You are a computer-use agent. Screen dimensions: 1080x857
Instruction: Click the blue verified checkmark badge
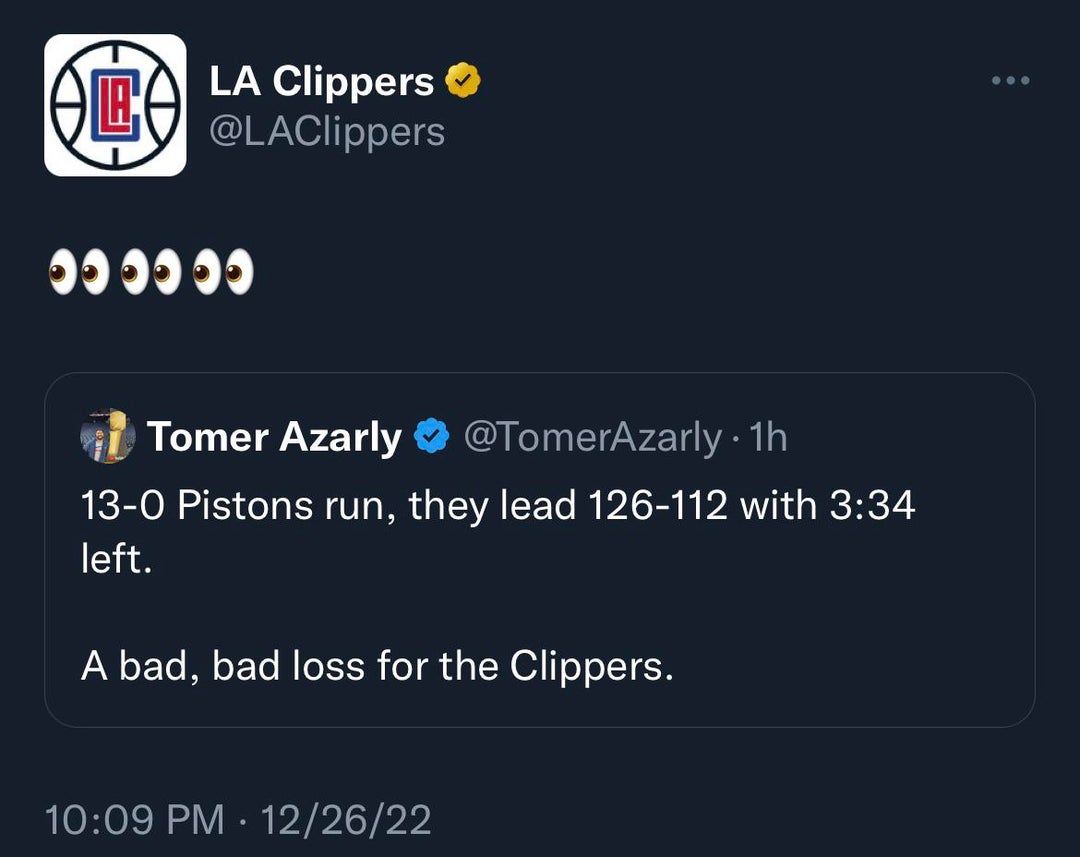432,437
